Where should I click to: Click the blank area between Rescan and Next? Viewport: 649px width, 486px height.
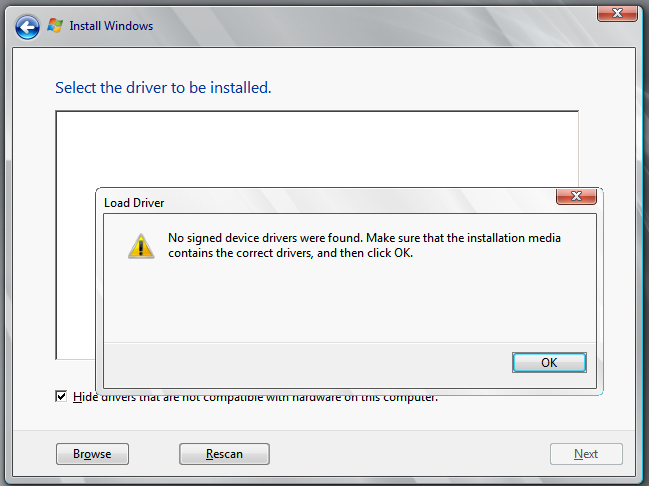click(x=410, y=454)
